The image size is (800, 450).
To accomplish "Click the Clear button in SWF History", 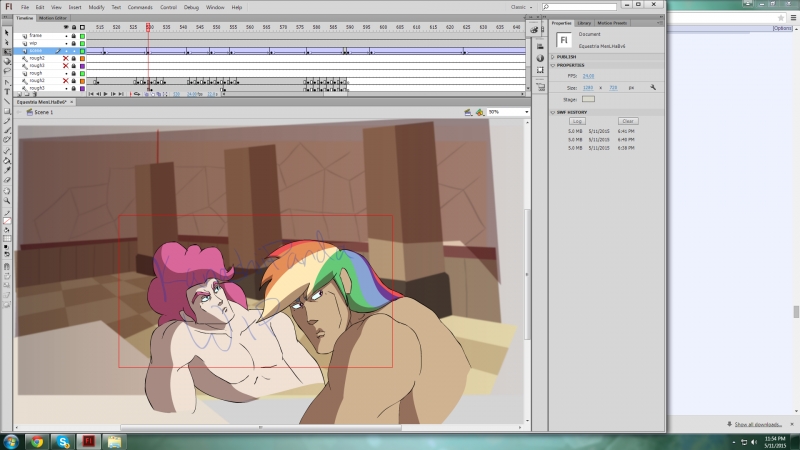I will pos(628,121).
